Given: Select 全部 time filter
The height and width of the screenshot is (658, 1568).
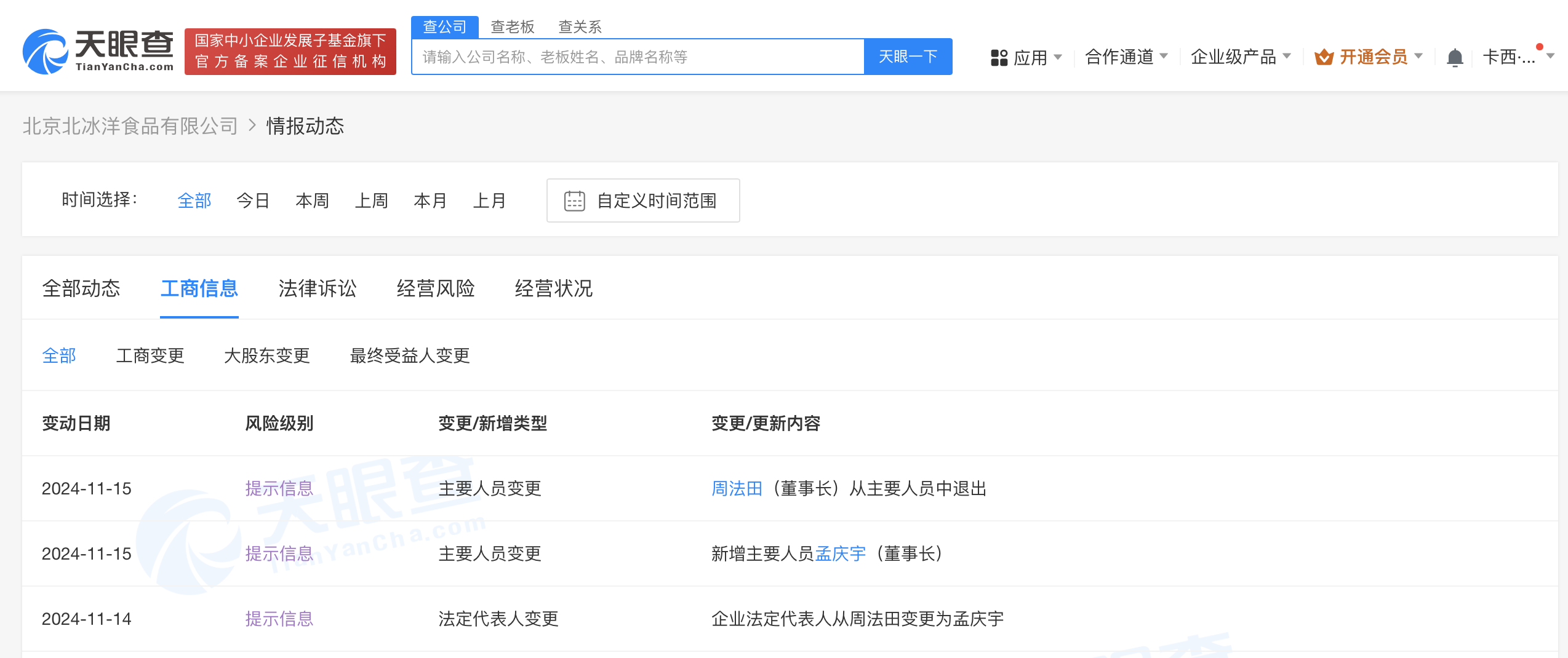Looking at the screenshot, I should (194, 200).
